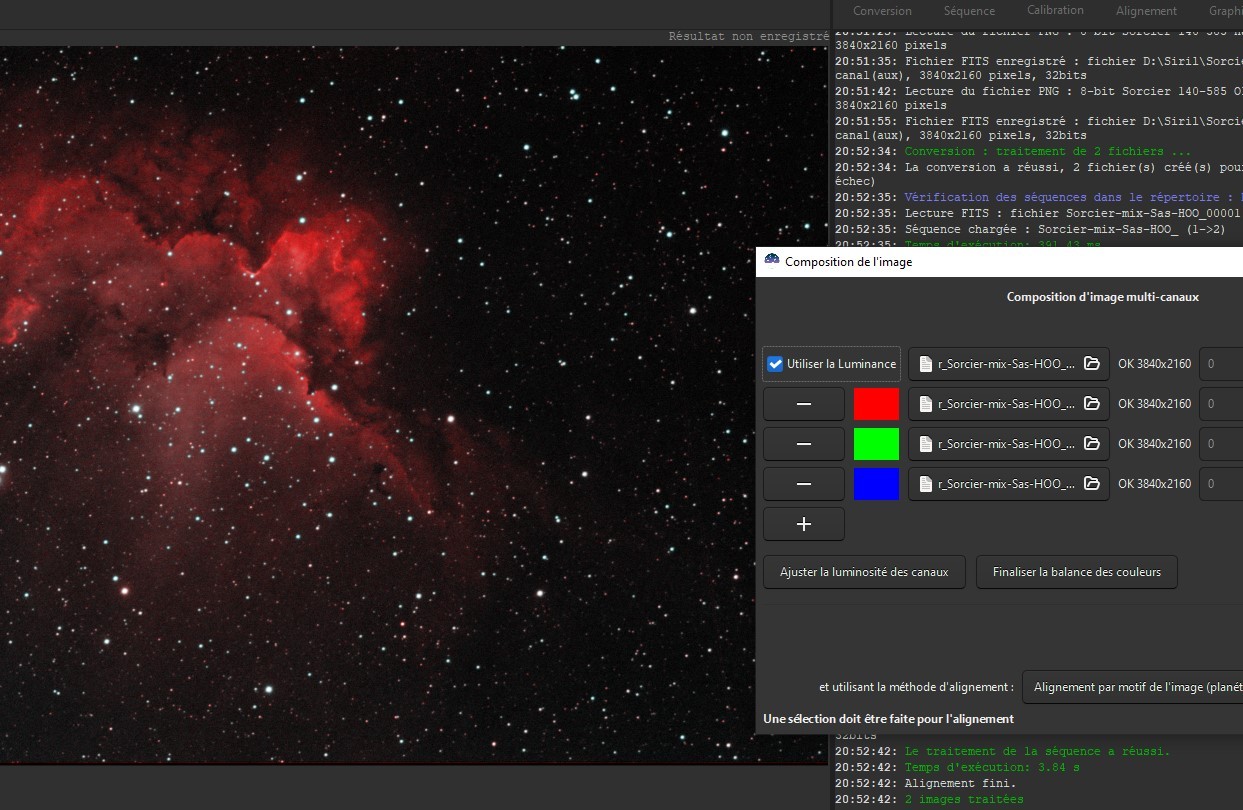Click 'OK 3840x2160' in the Luminance row

tap(1154, 364)
